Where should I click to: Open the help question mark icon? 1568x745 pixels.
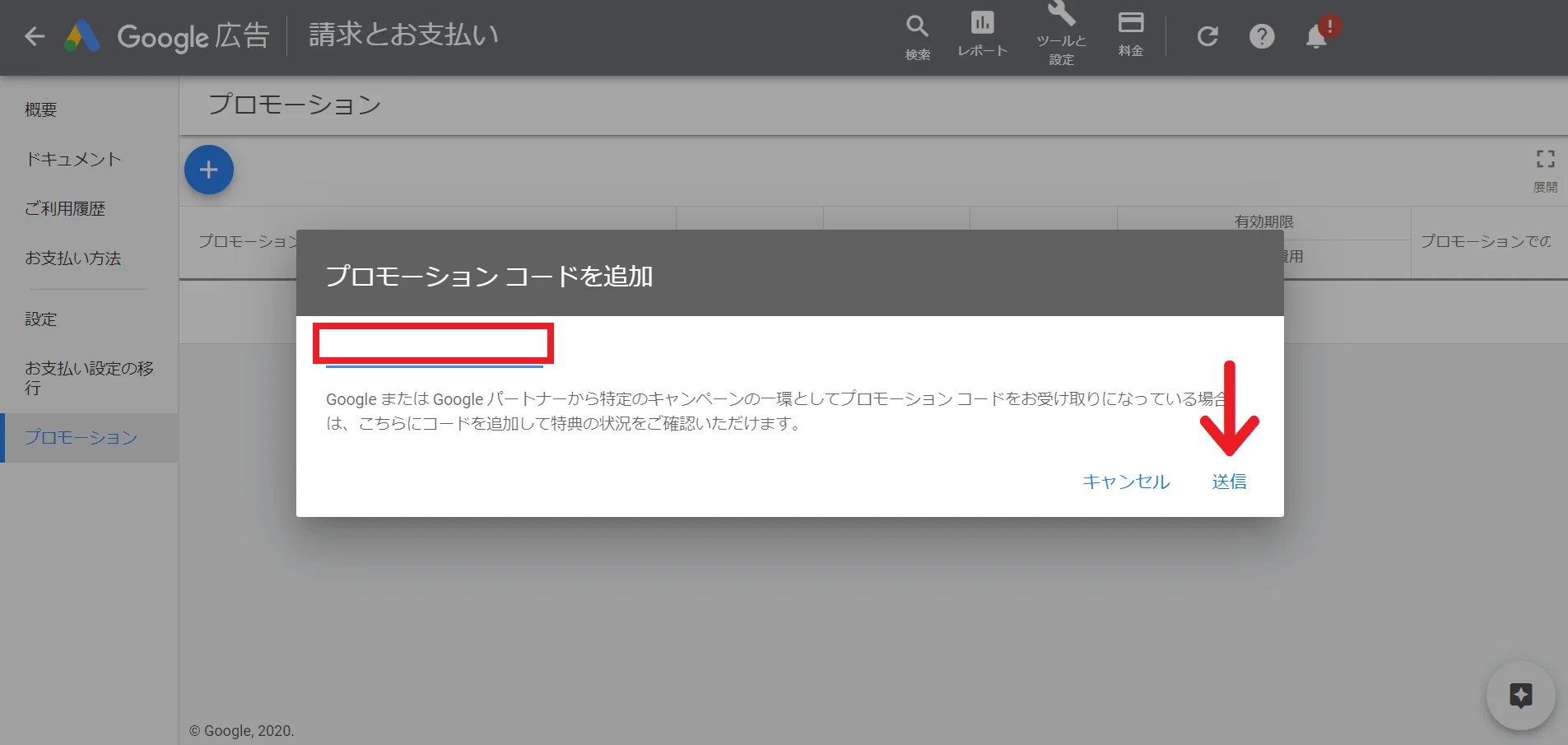coord(1261,35)
